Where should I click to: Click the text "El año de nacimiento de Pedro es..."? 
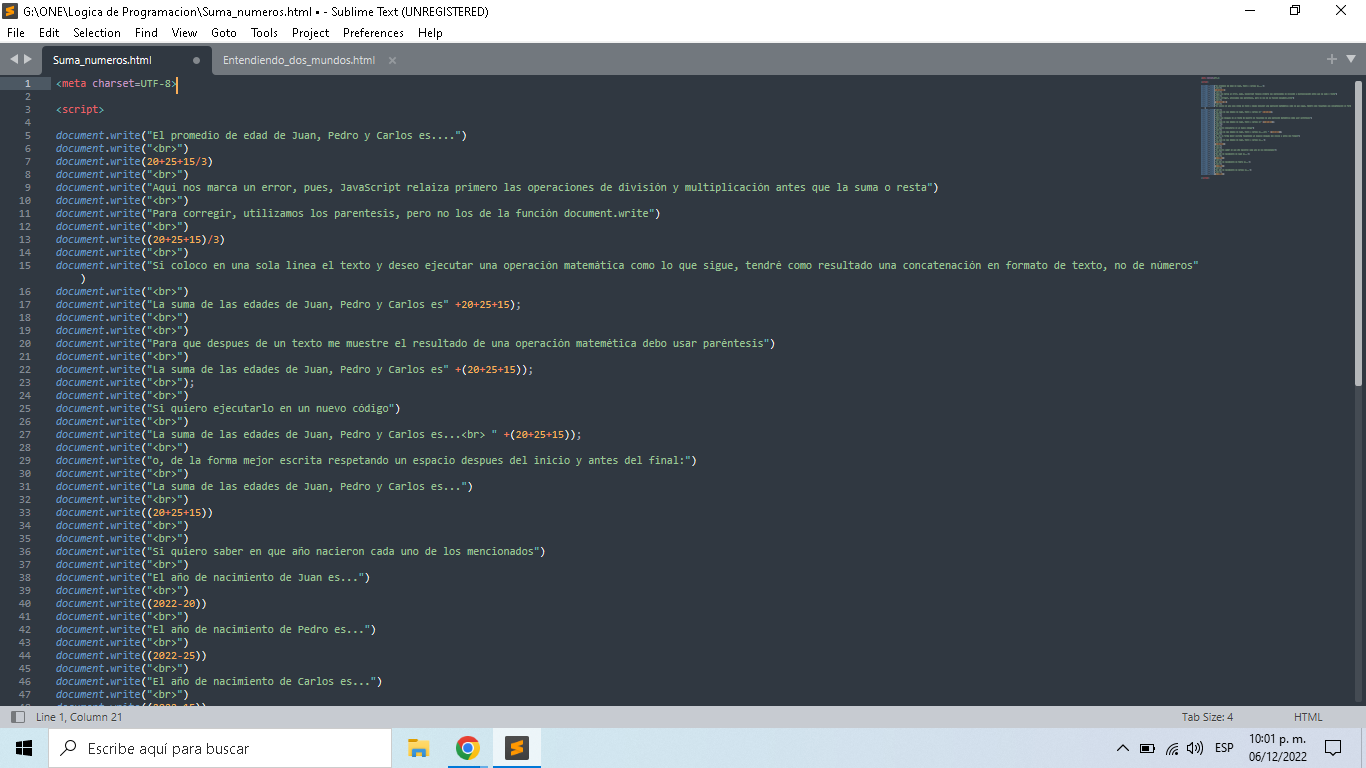(x=258, y=629)
